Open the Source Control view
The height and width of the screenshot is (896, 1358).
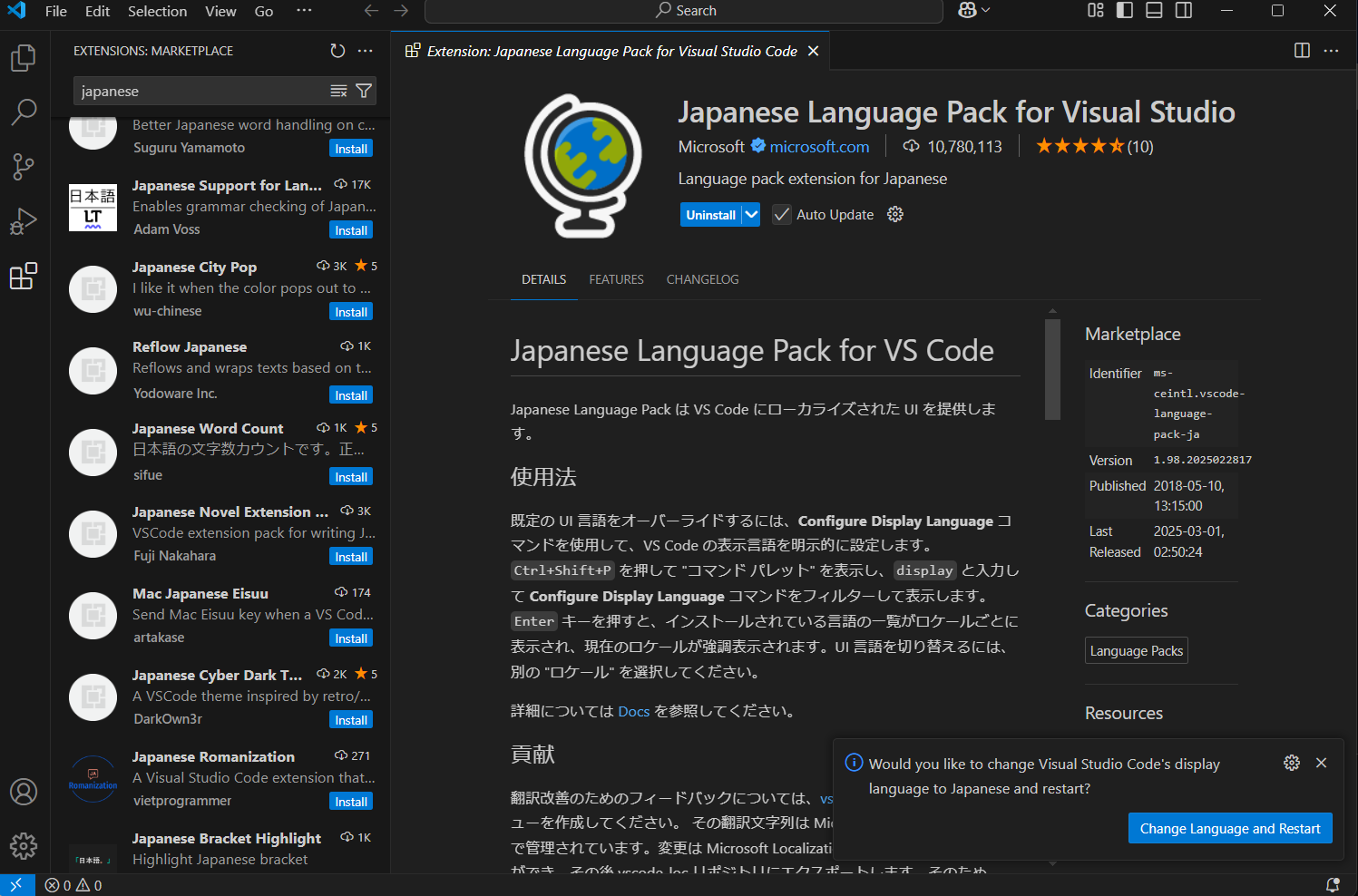24,167
